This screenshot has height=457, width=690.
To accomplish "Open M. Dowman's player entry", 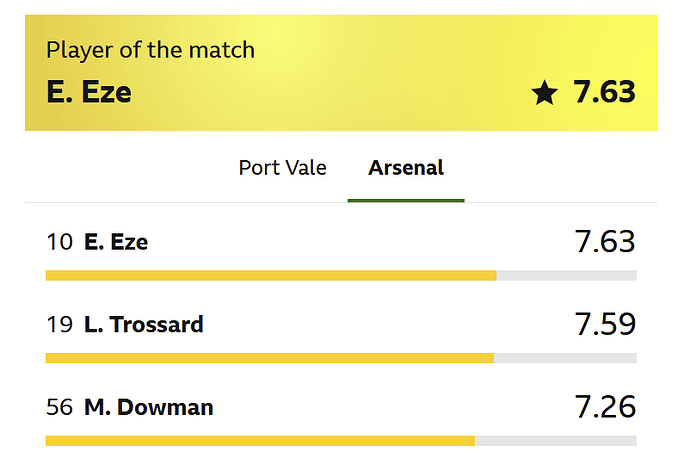I will click(148, 407).
